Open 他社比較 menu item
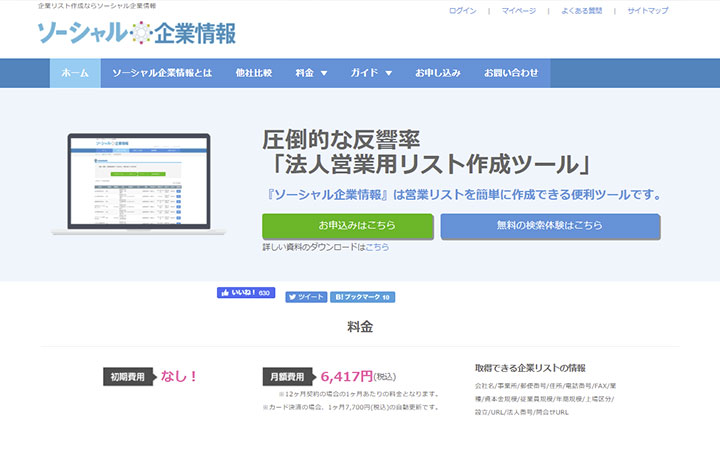 [253, 73]
